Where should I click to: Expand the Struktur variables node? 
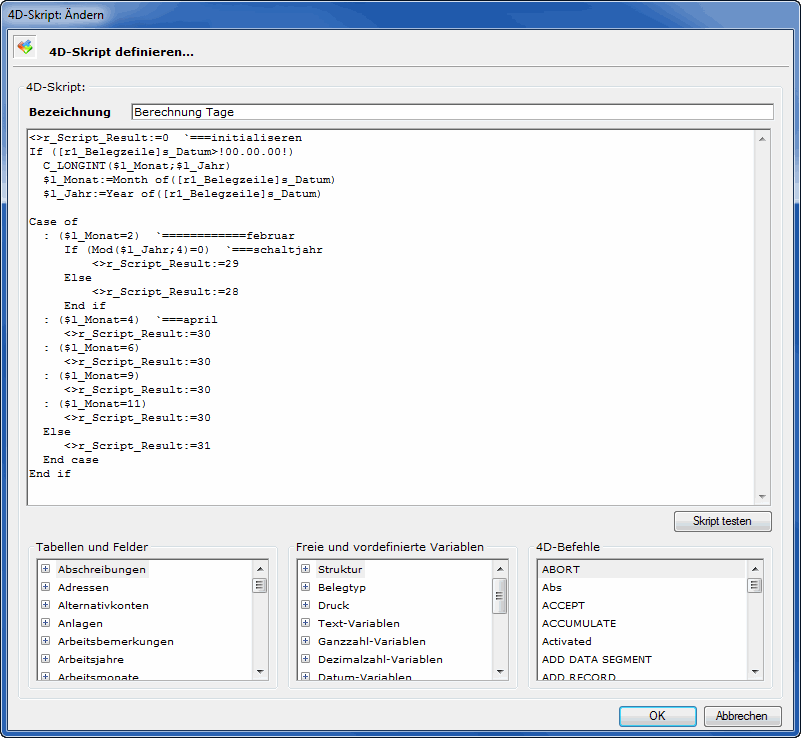point(306,569)
